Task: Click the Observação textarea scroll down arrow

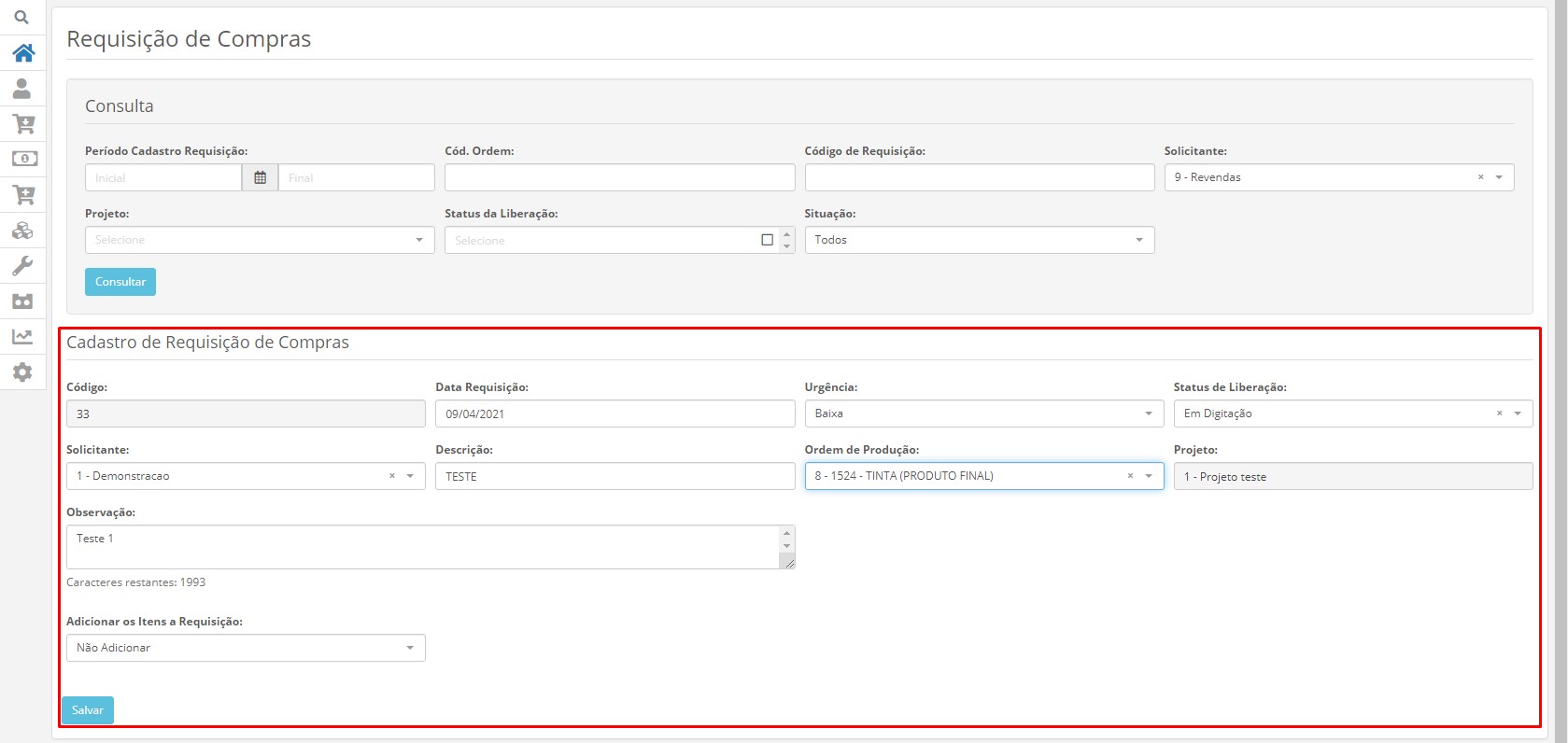Action: tap(787, 546)
